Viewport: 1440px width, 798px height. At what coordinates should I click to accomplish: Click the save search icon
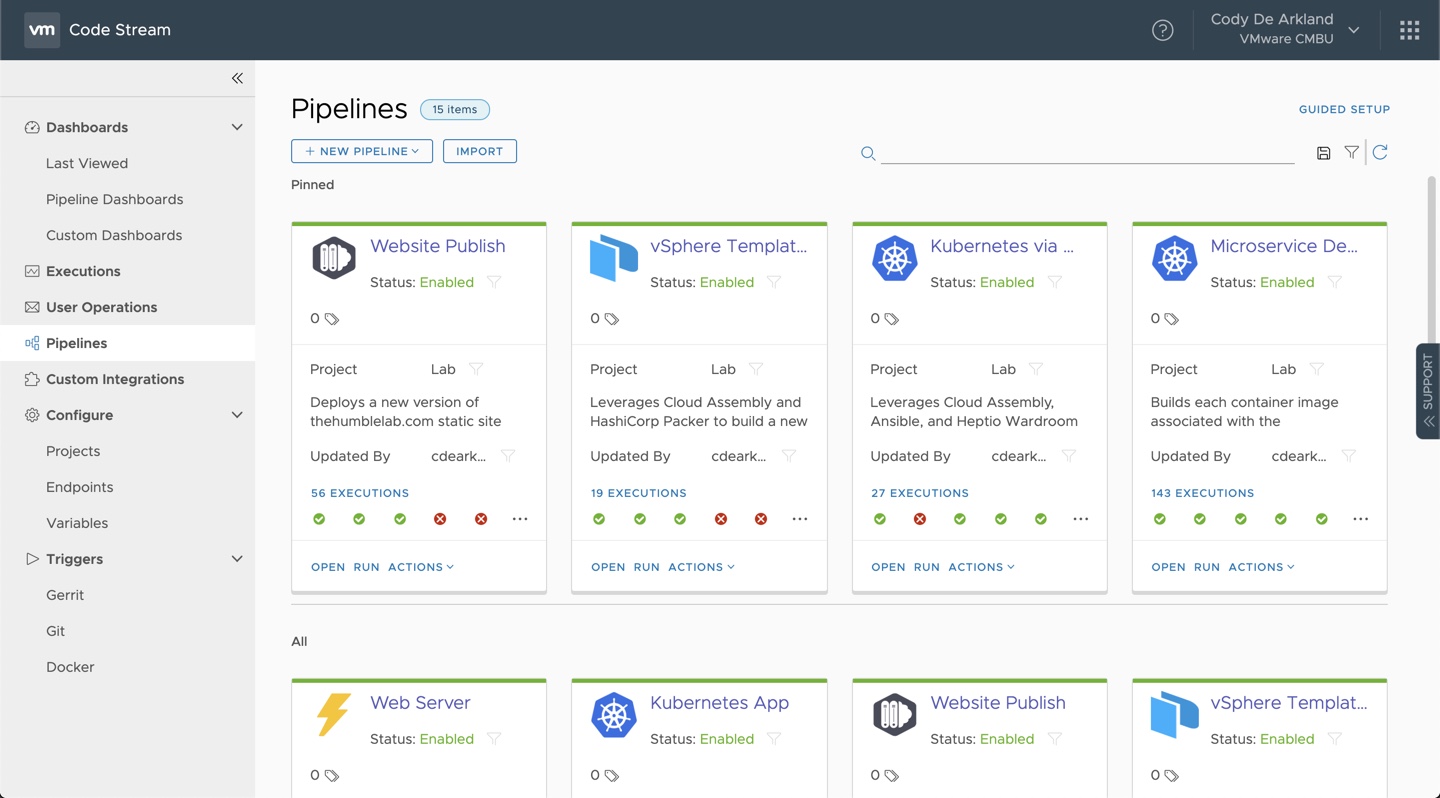coord(1323,153)
